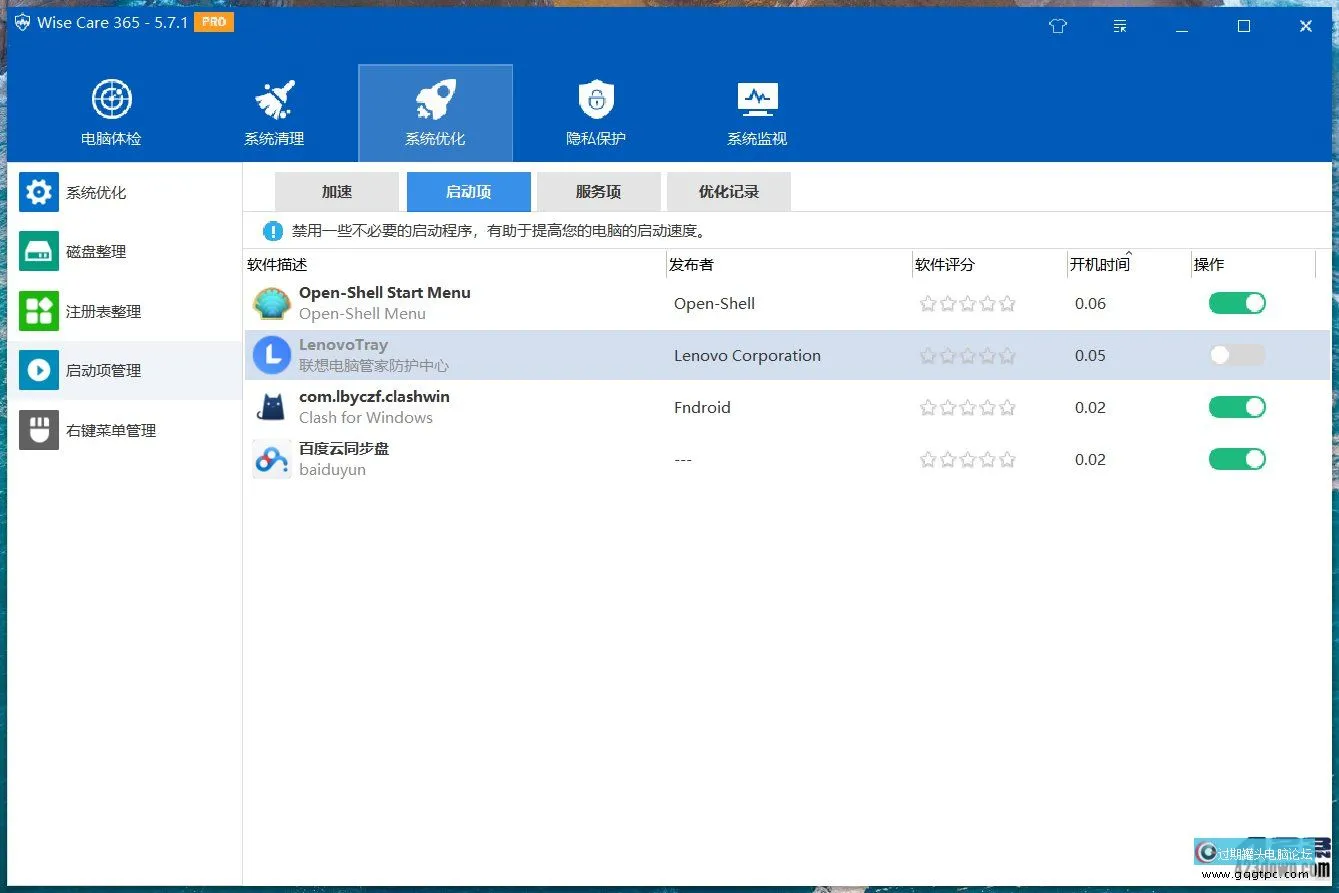Open the feedback icon in the title bar
The image size is (1339, 893).
point(1120,26)
